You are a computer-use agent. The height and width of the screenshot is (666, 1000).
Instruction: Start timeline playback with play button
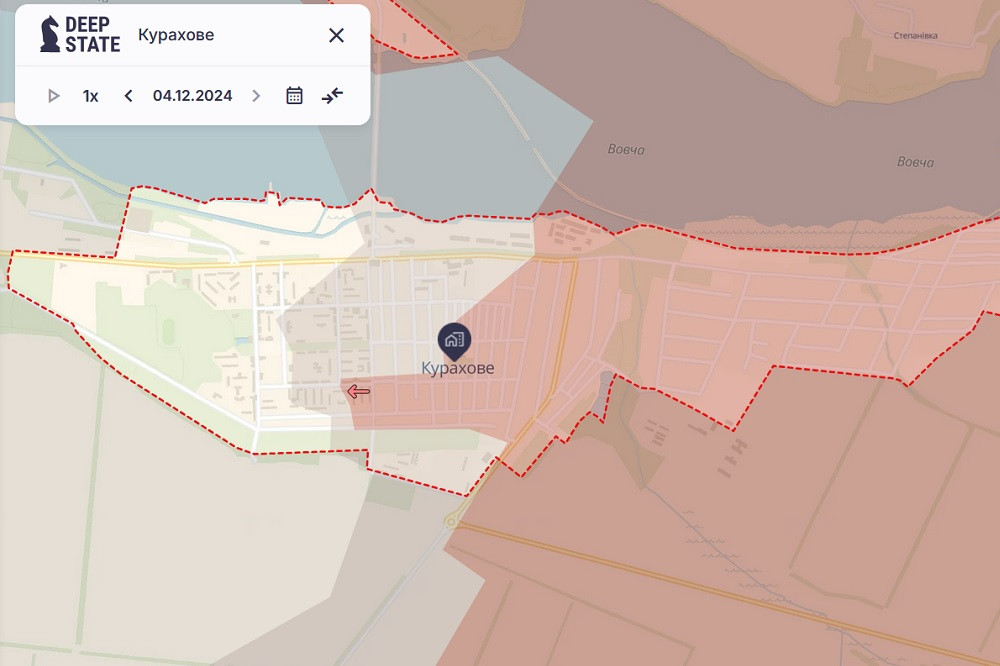[54, 96]
